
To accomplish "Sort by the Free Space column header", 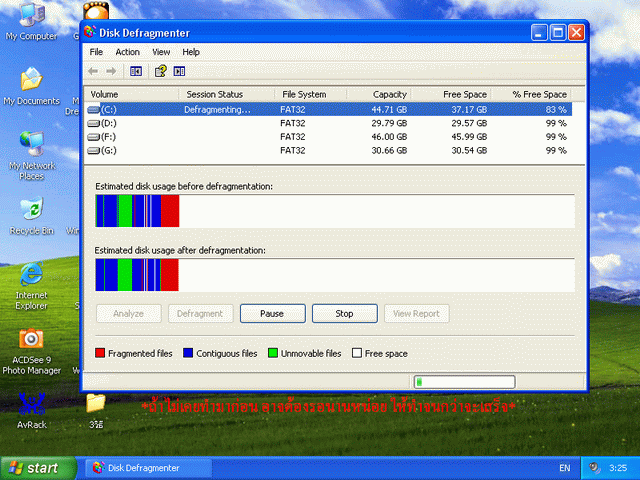I will [x=451, y=94].
